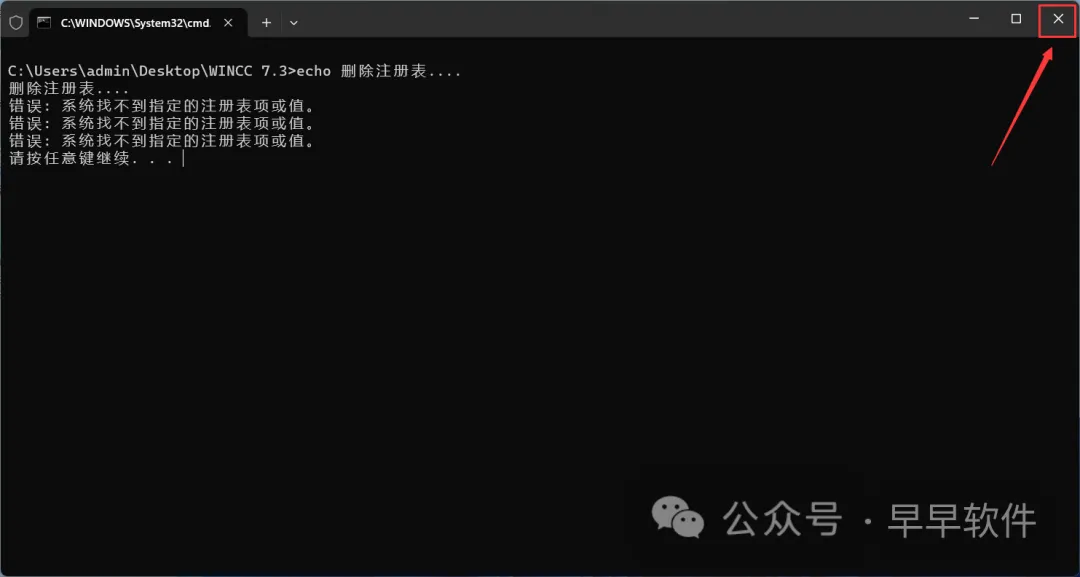
Task: Click the WeChat logo in the watermark
Action: 678,517
